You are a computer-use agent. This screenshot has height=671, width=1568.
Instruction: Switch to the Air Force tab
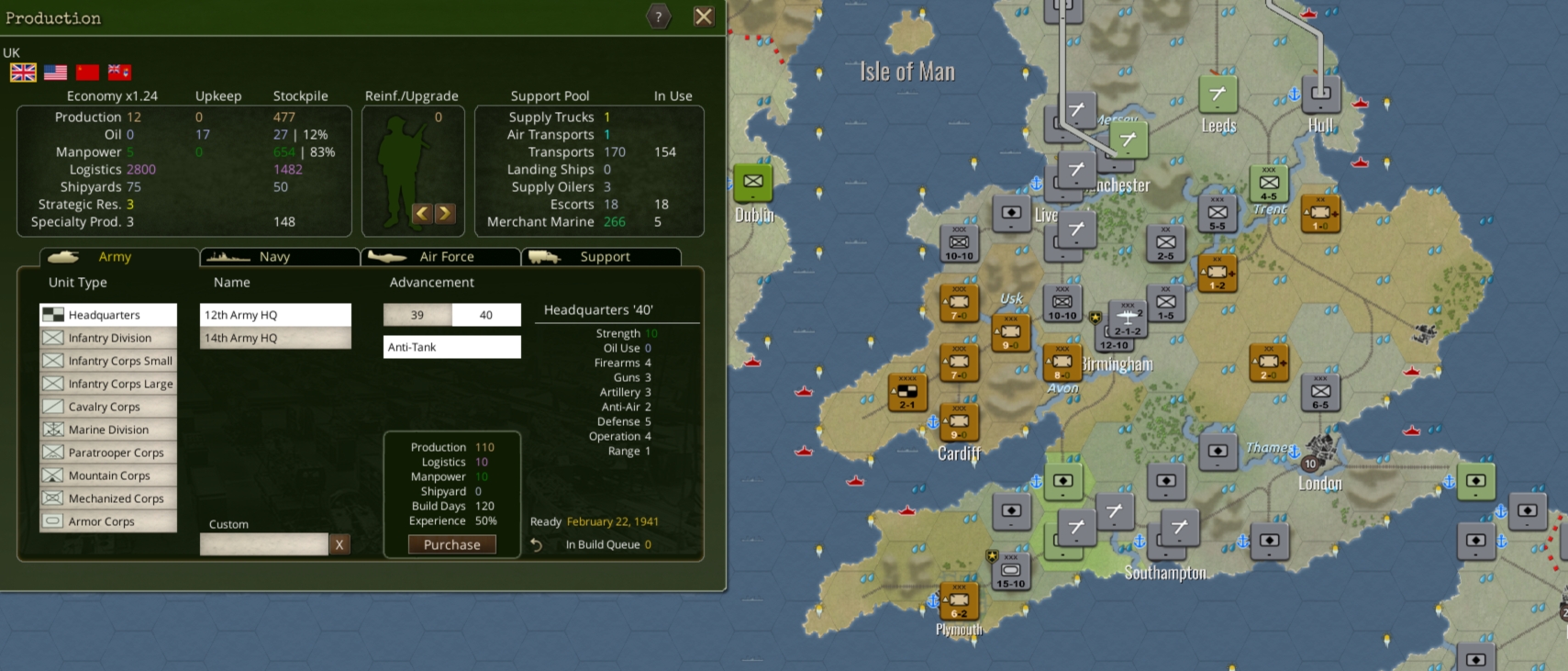(440, 257)
